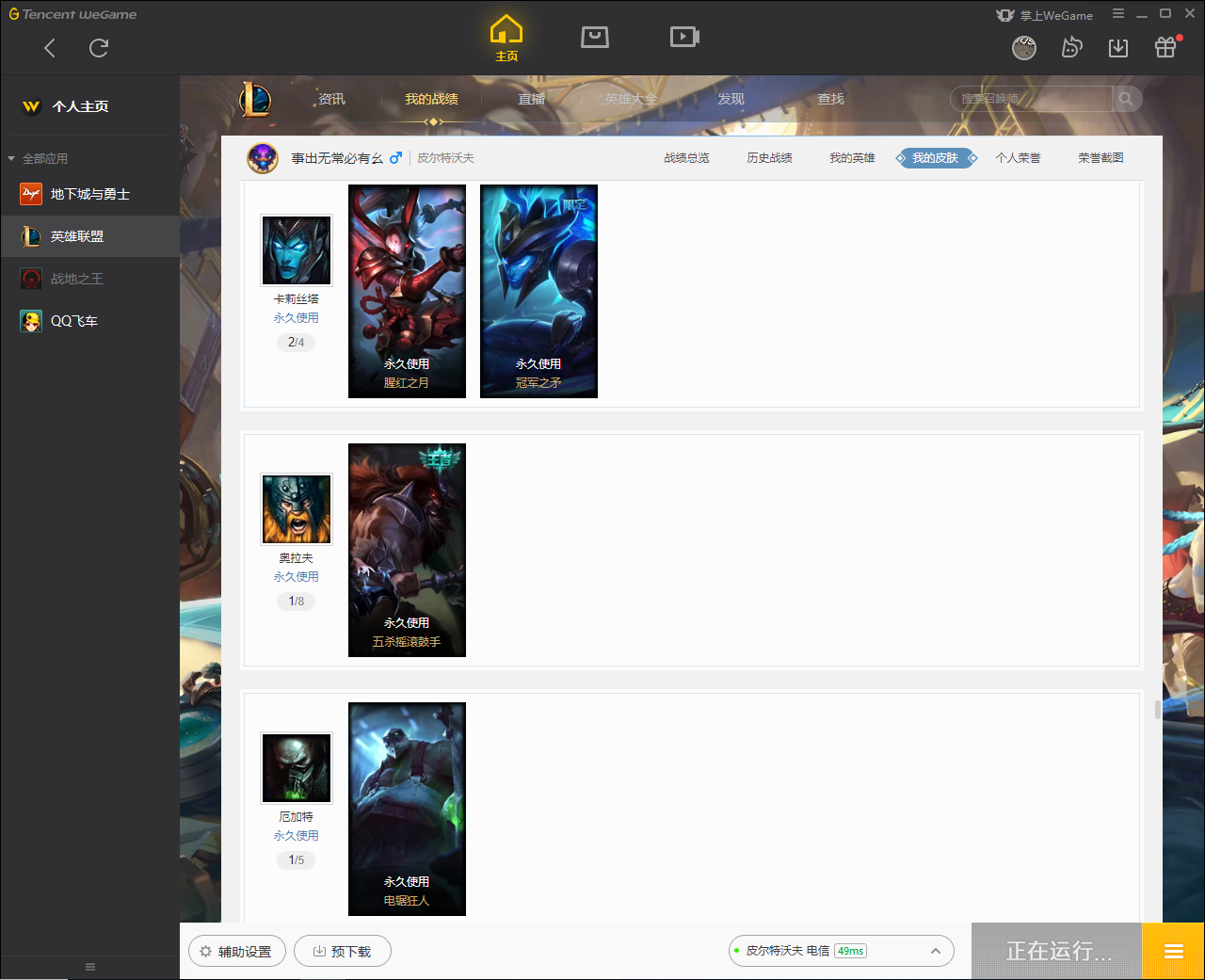Open the video live icon

pyautogui.click(x=684, y=37)
